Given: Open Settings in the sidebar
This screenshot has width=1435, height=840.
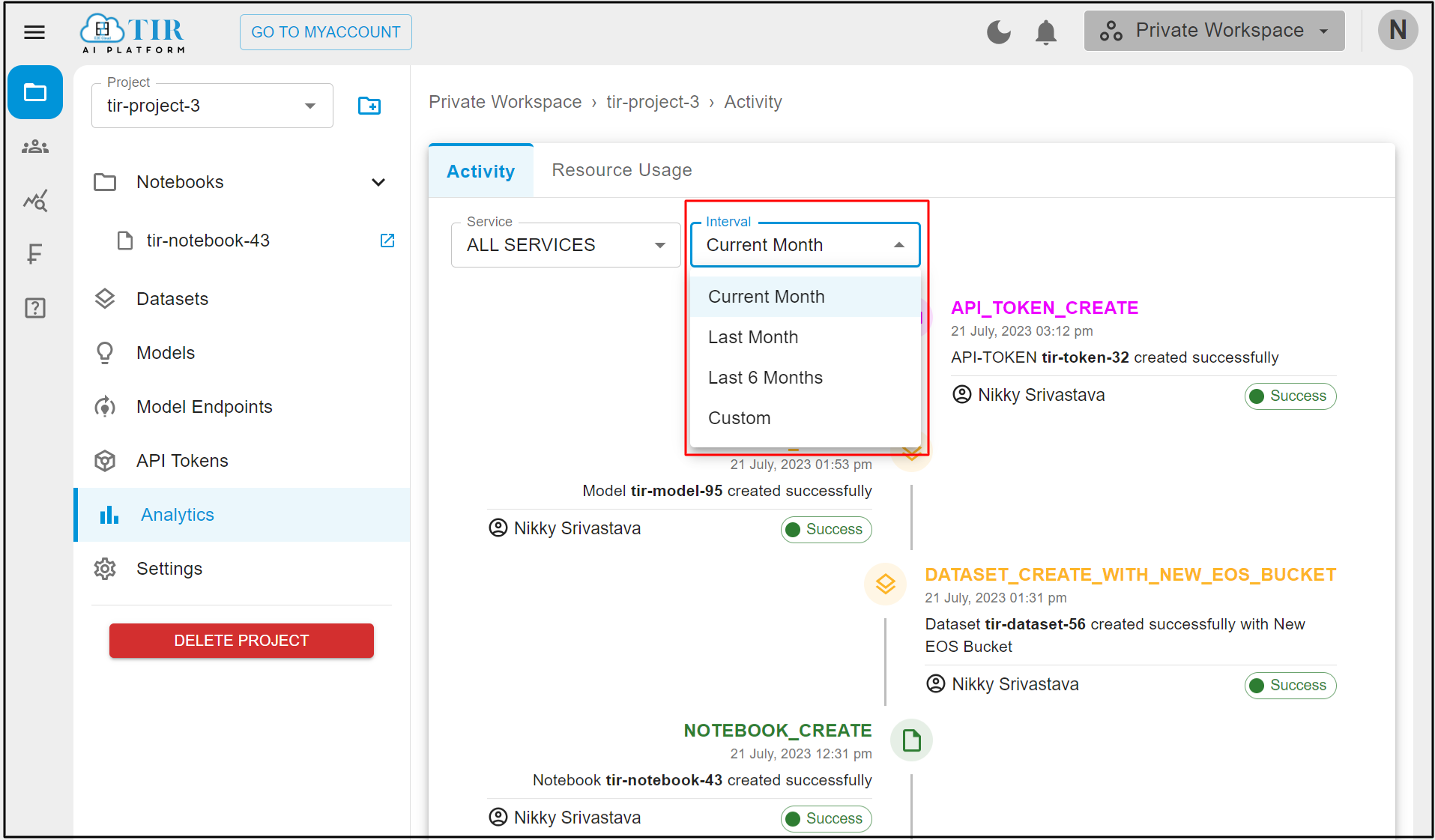Looking at the screenshot, I should click(x=241, y=569).
